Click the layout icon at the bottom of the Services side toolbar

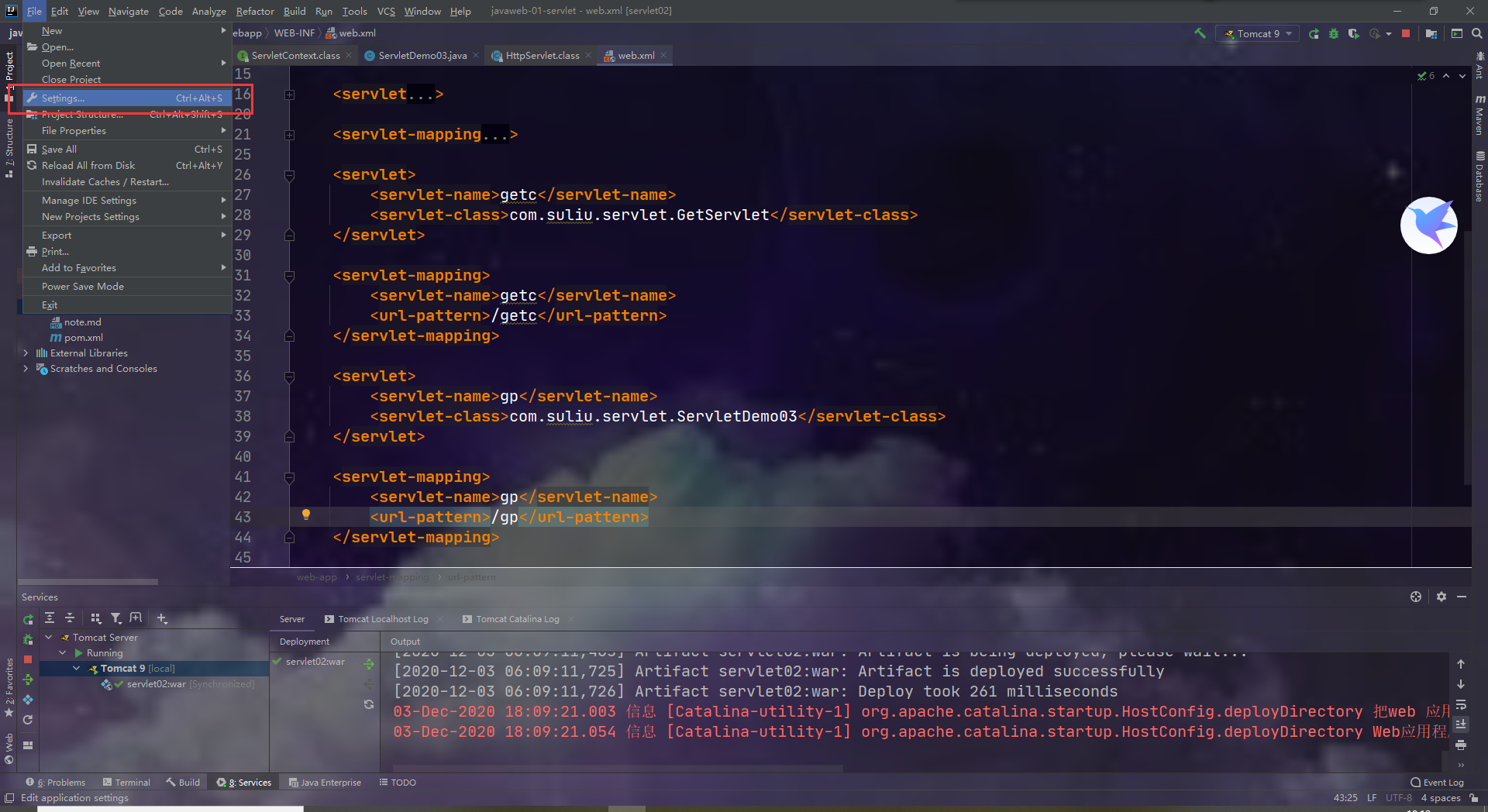28,745
